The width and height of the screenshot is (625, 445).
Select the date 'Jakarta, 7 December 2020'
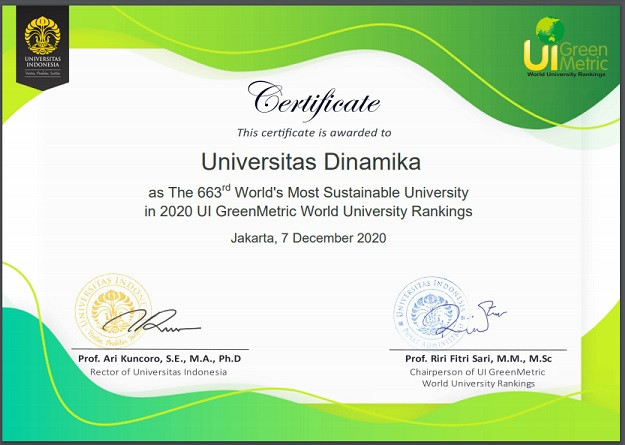click(309, 238)
